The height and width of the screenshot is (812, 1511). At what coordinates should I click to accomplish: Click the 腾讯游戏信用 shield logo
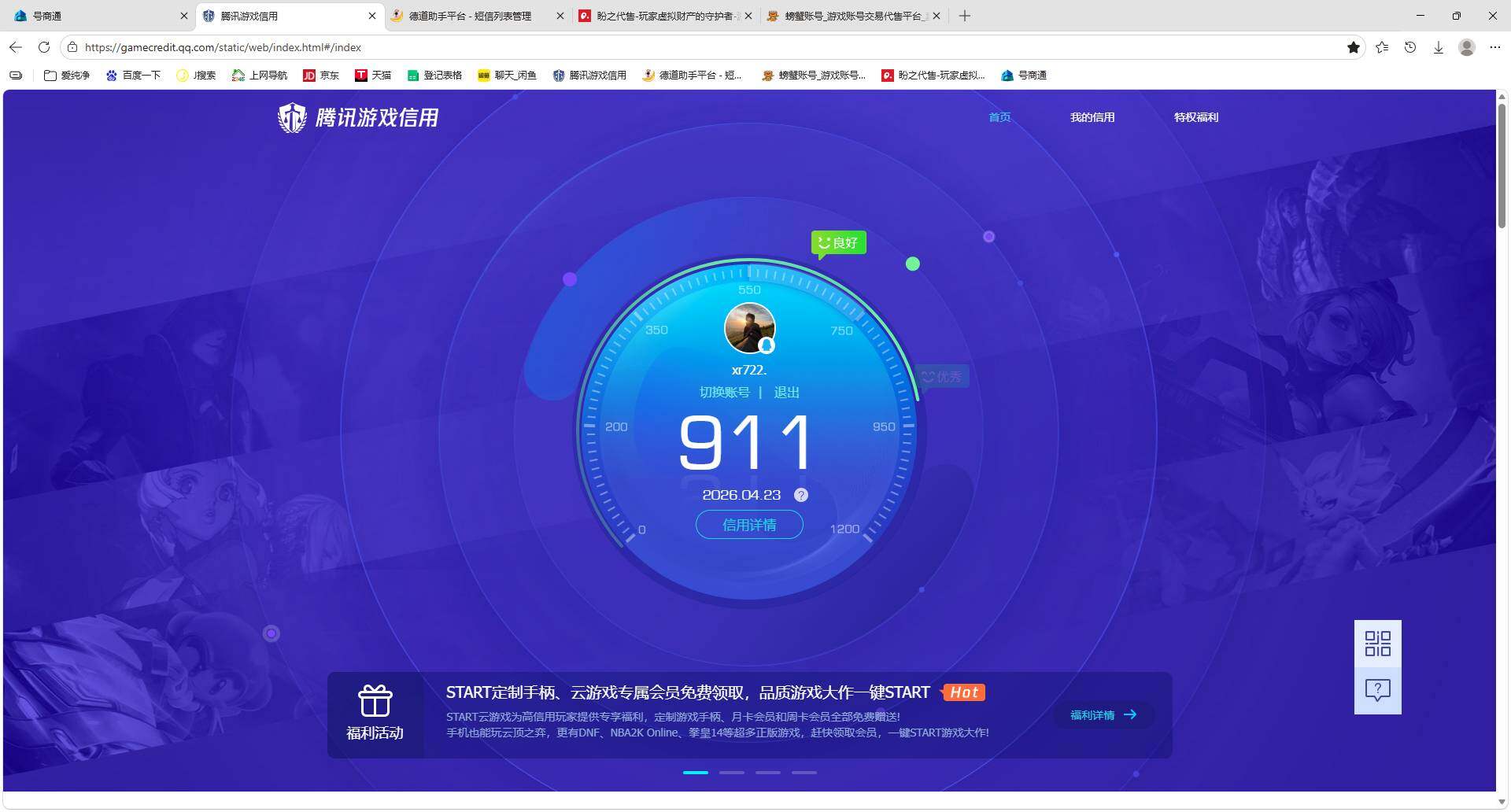coord(292,117)
